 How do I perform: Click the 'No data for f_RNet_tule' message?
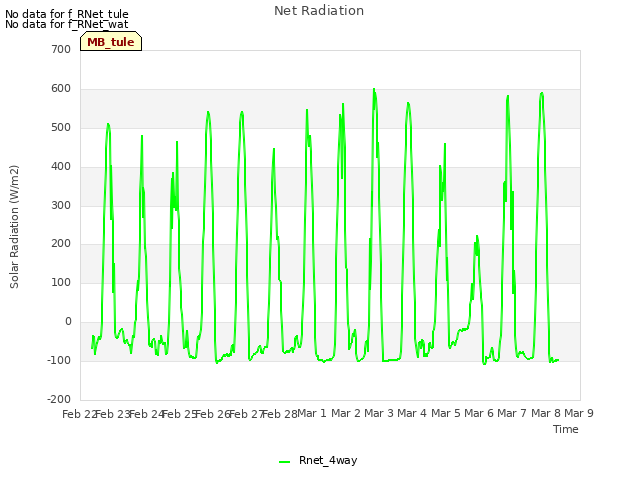pos(67,14)
